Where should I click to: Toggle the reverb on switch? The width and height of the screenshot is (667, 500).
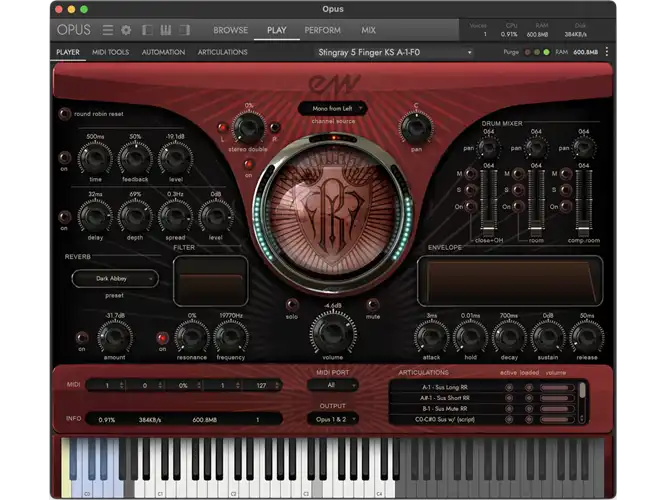click(82, 338)
